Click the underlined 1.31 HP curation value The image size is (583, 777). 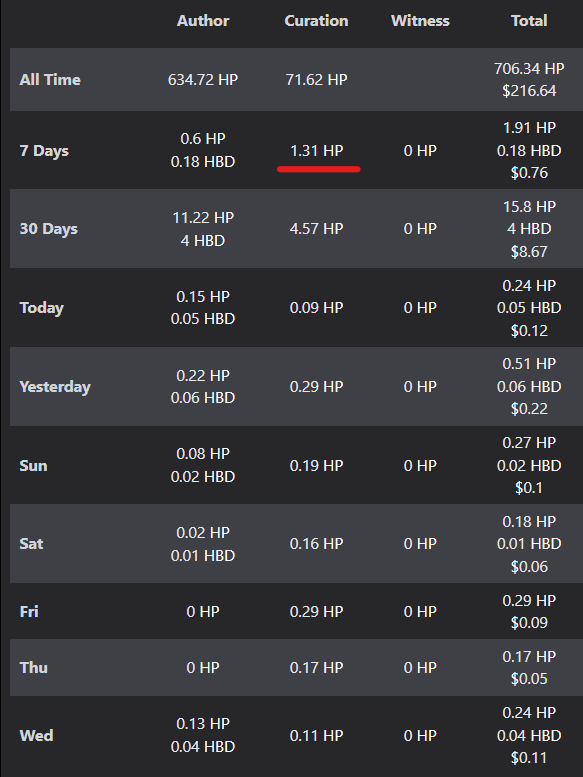pos(317,151)
